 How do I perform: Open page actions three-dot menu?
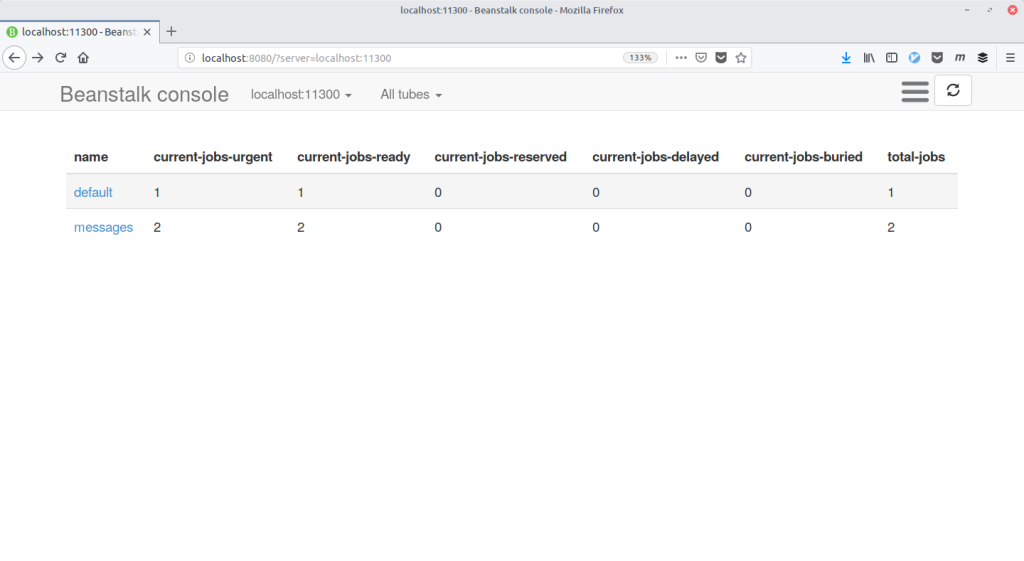pos(681,57)
